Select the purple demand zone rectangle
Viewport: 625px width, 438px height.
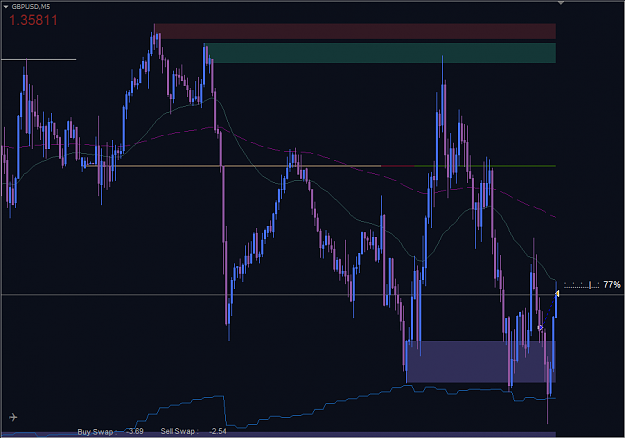pos(481,361)
